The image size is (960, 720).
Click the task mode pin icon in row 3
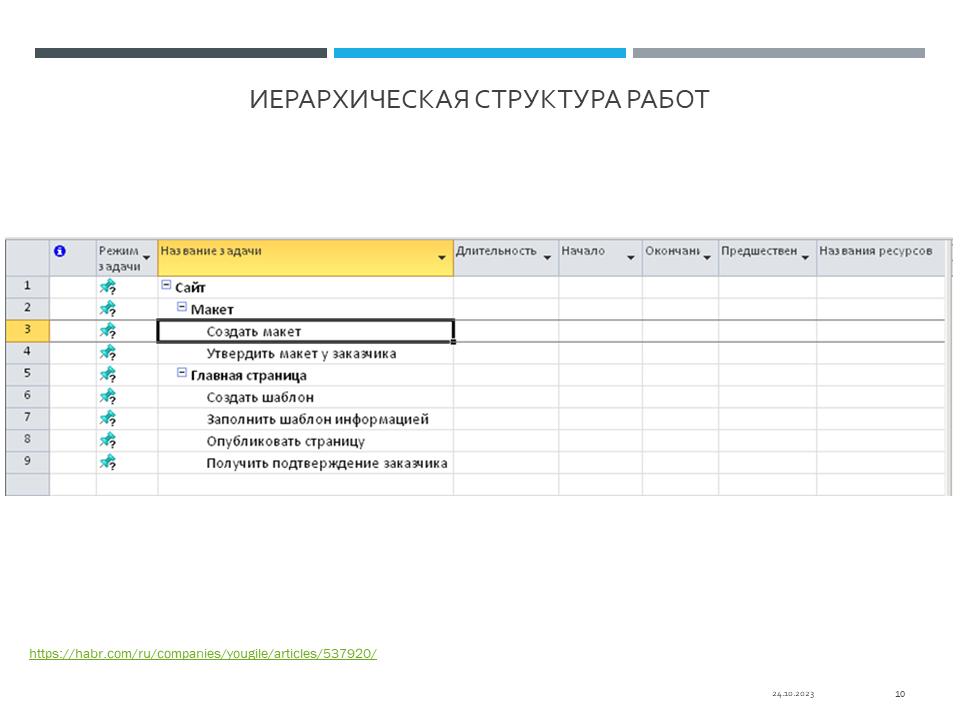click(x=108, y=331)
